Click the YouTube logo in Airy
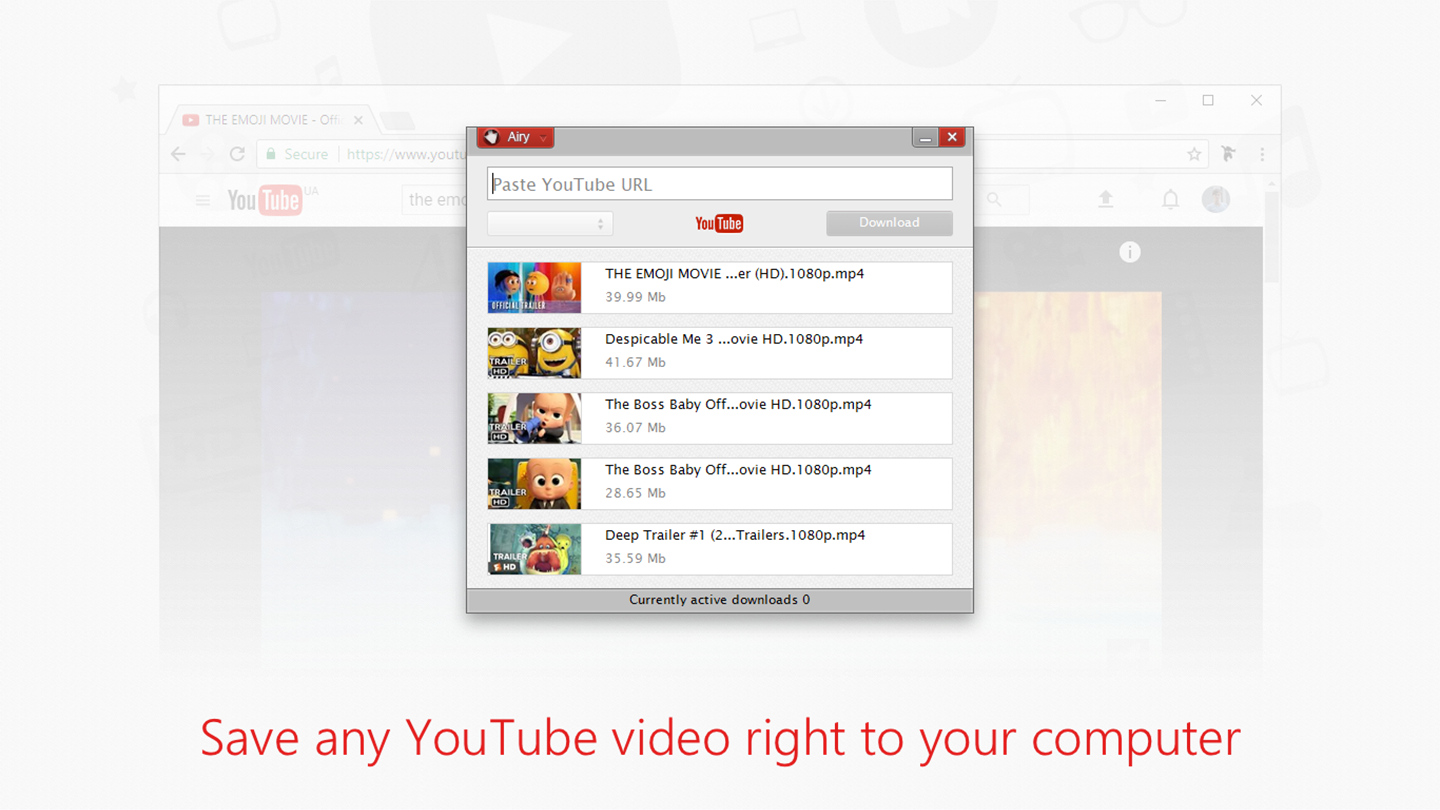This screenshot has width=1440, height=810. point(719,224)
